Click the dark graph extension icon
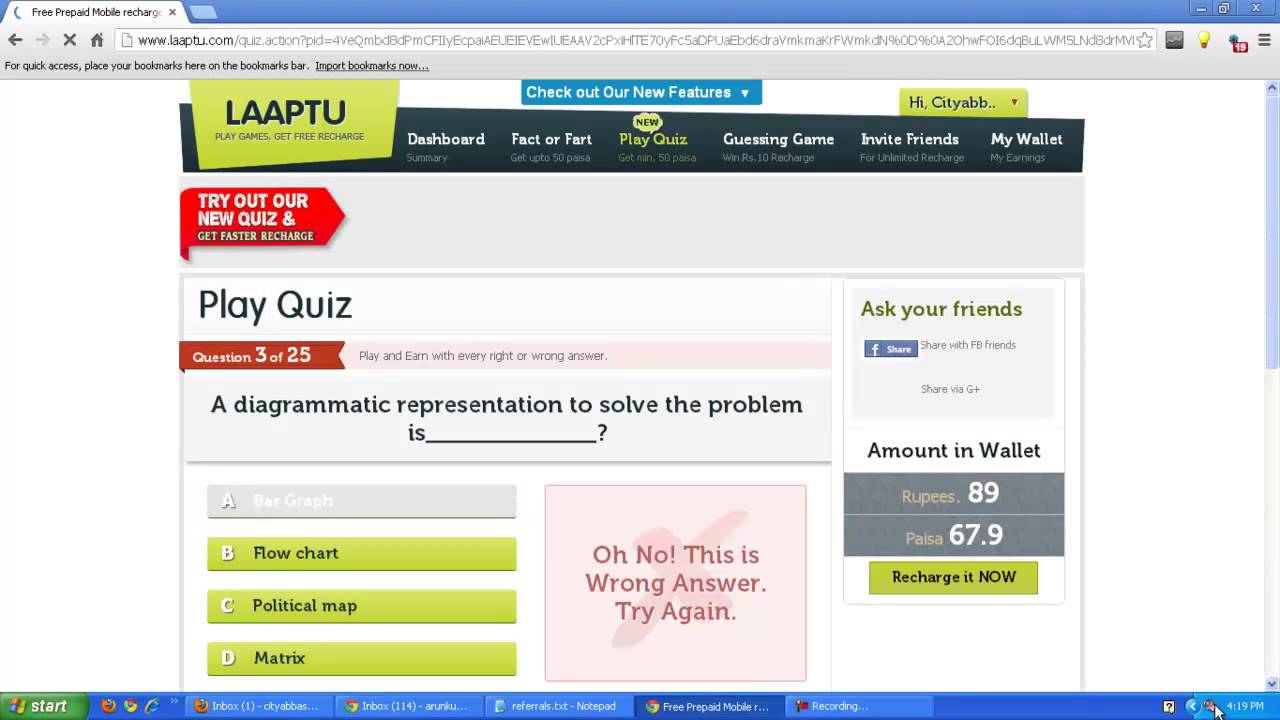The height and width of the screenshot is (720, 1280). click(x=1174, y=40)
